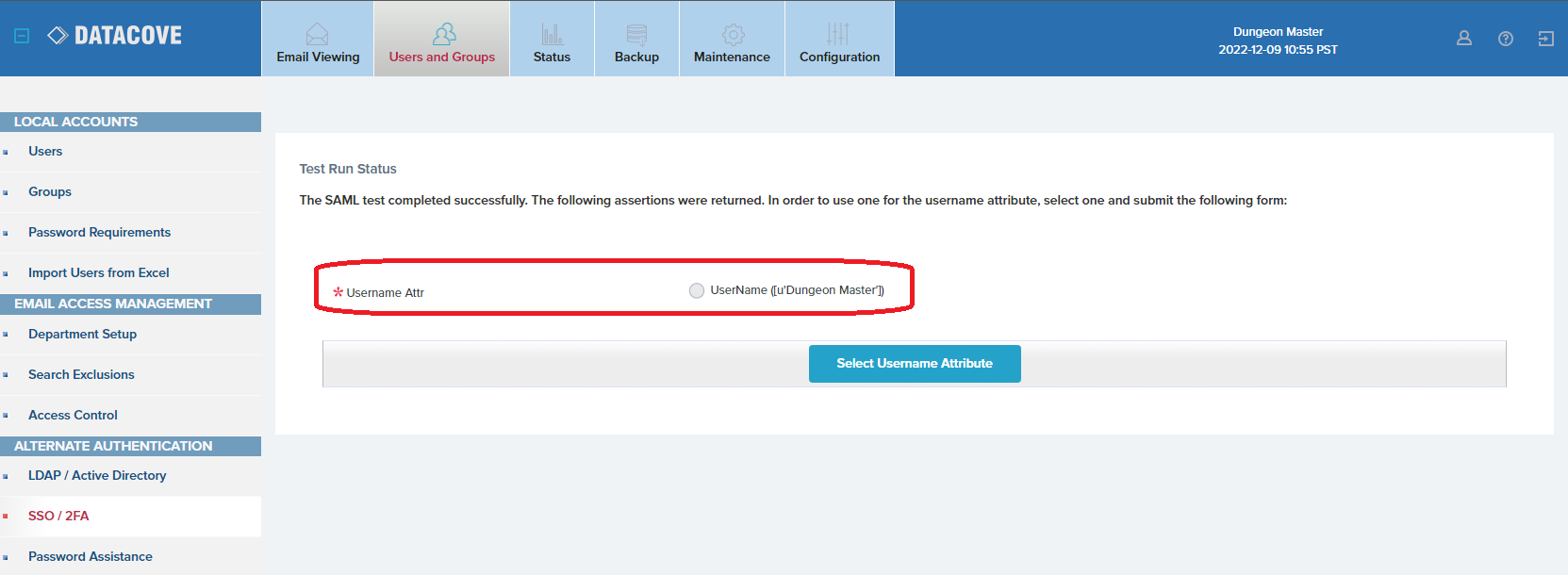Go to Groups in Local Accounts
The width and height of the screenshot is (1568, 575).
[x=50, y=192]
